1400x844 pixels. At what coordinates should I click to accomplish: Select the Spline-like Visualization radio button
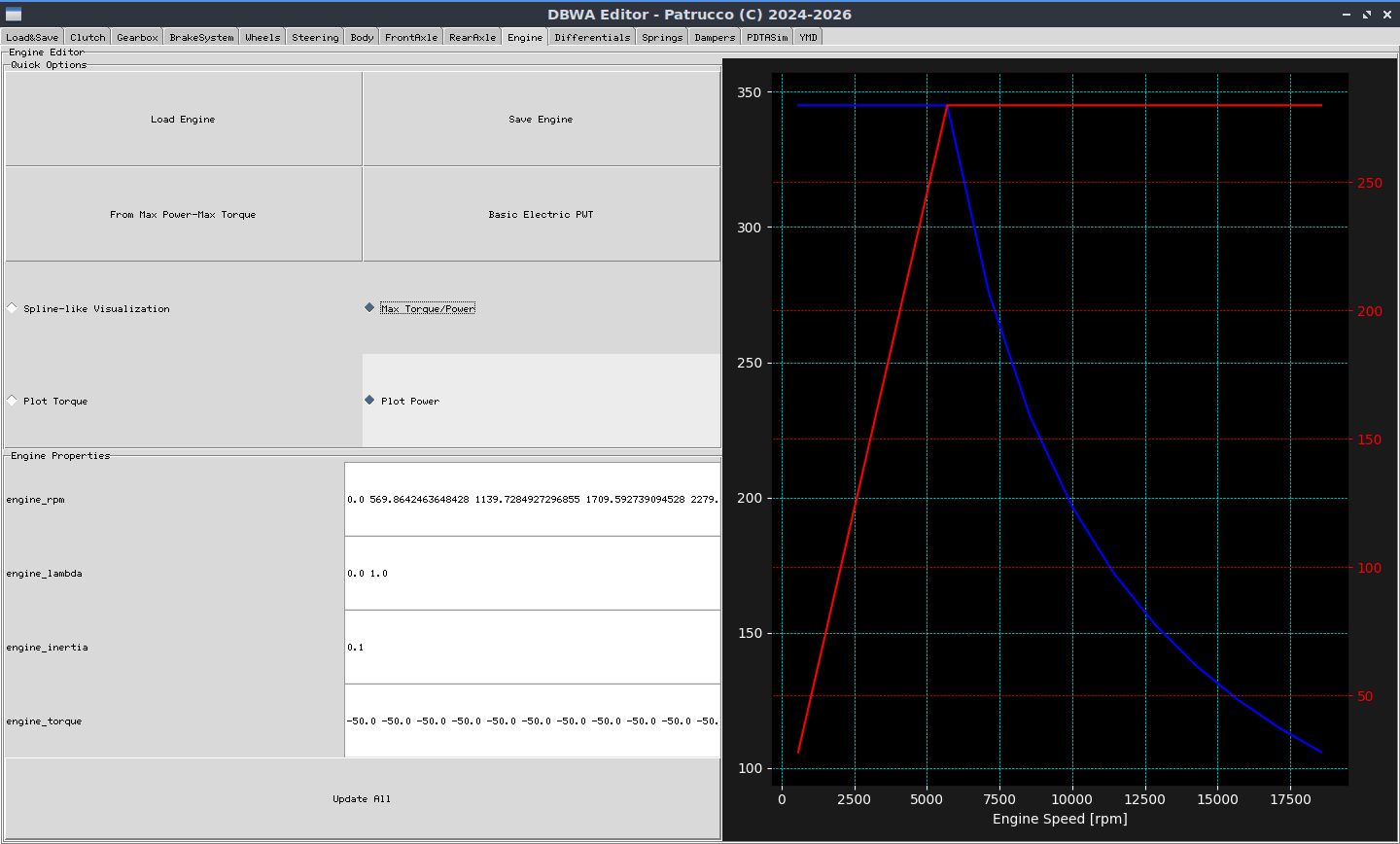coord(88,308)
